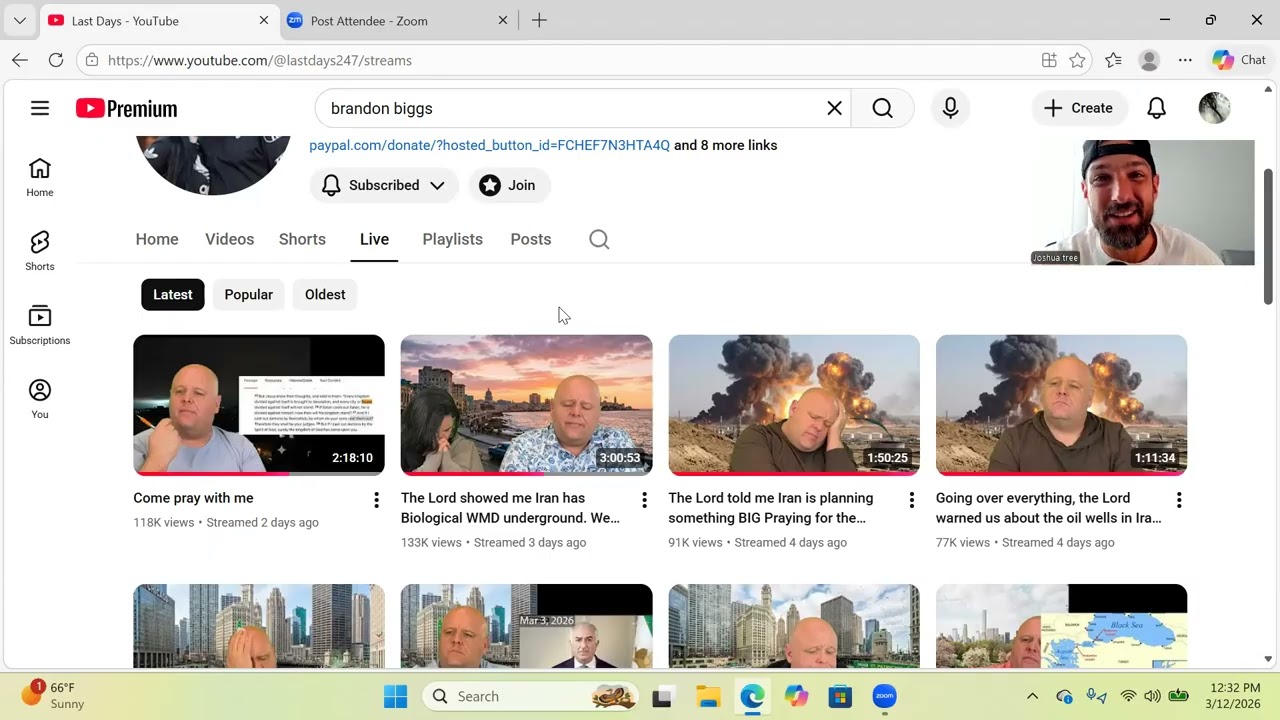Click the browser address bar URL

coord(260,60)
